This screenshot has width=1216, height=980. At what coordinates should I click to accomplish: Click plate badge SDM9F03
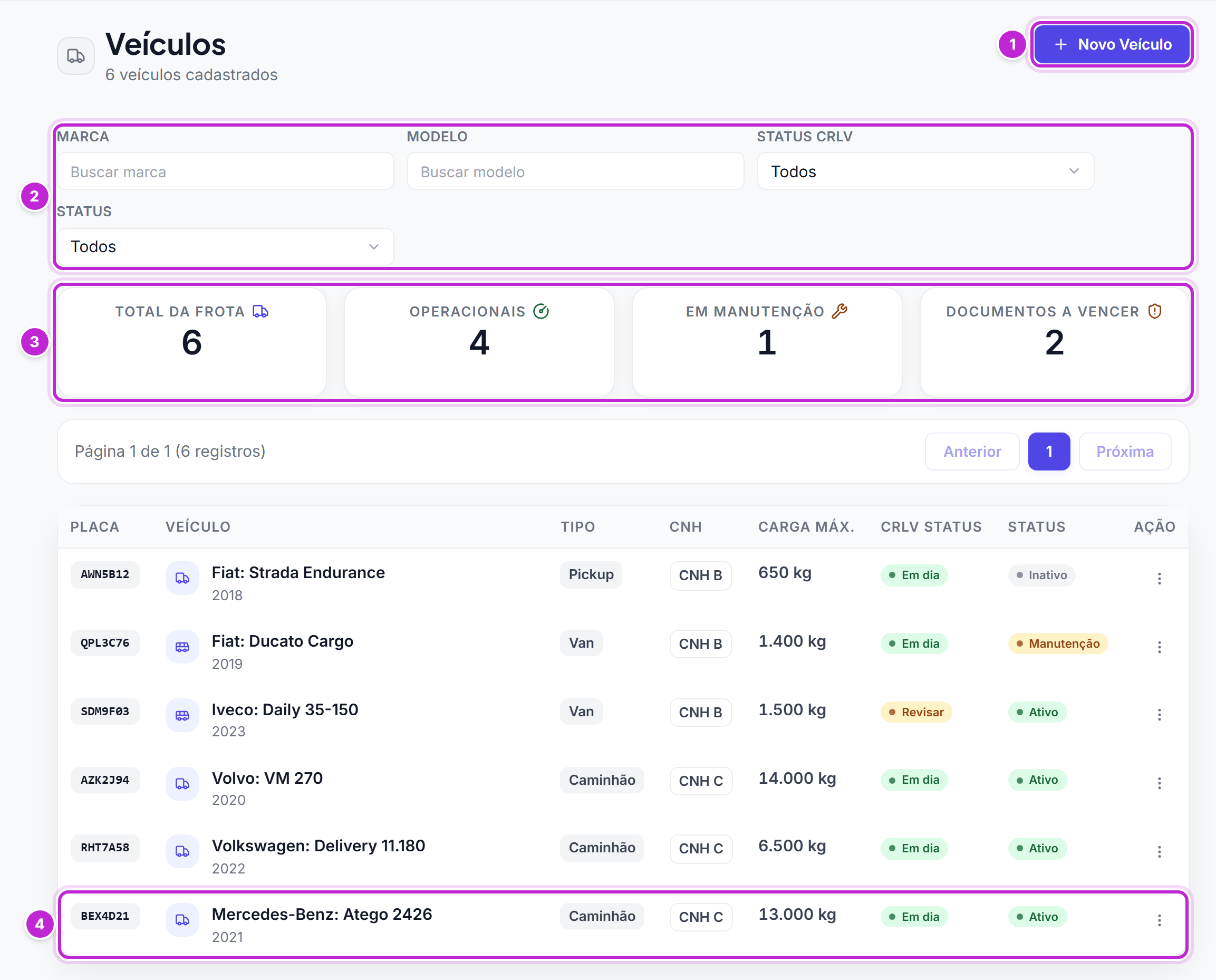pyautogui.click(x=105, y=712)
